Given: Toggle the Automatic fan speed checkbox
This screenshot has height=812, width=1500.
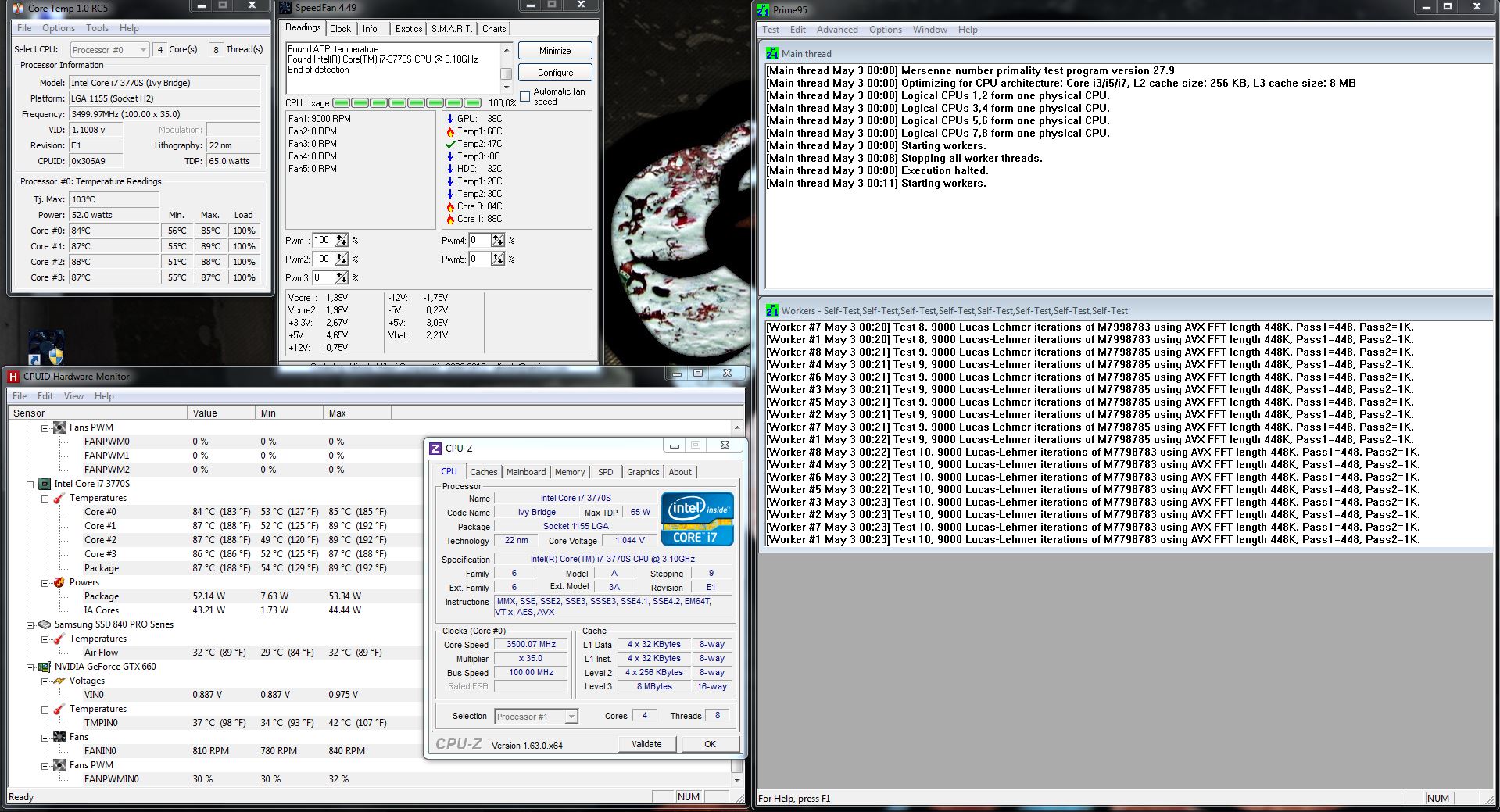Looking at the screenshot, I should (x=525, y=97).
